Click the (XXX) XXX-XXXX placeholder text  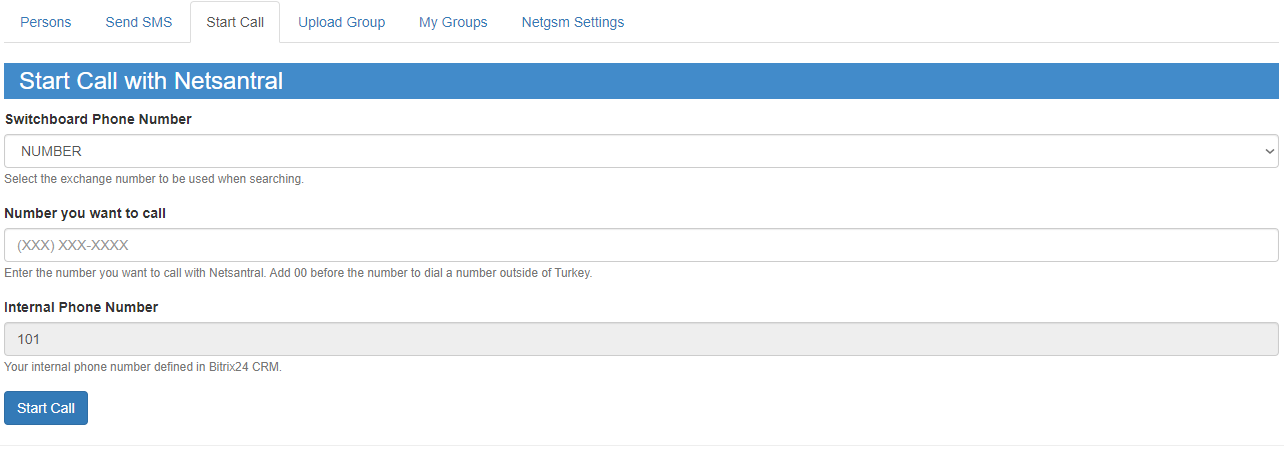tap(74, 245)
